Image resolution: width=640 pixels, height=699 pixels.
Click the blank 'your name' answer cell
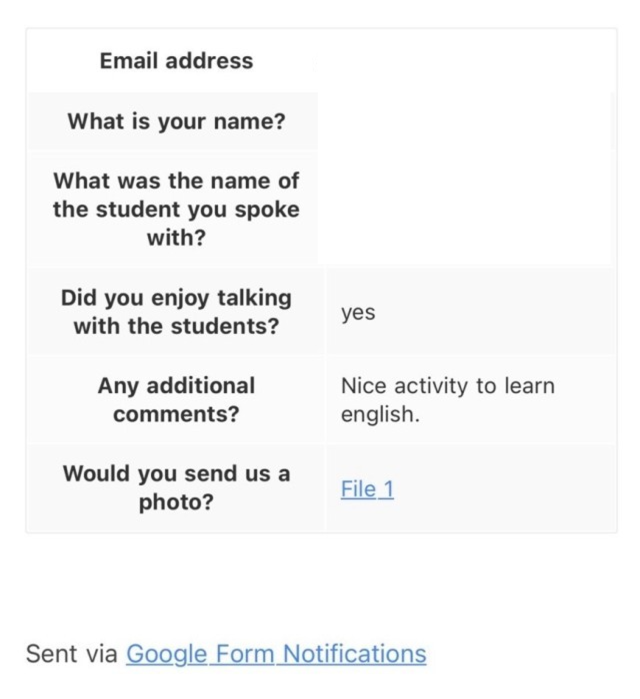click(466, 121)
